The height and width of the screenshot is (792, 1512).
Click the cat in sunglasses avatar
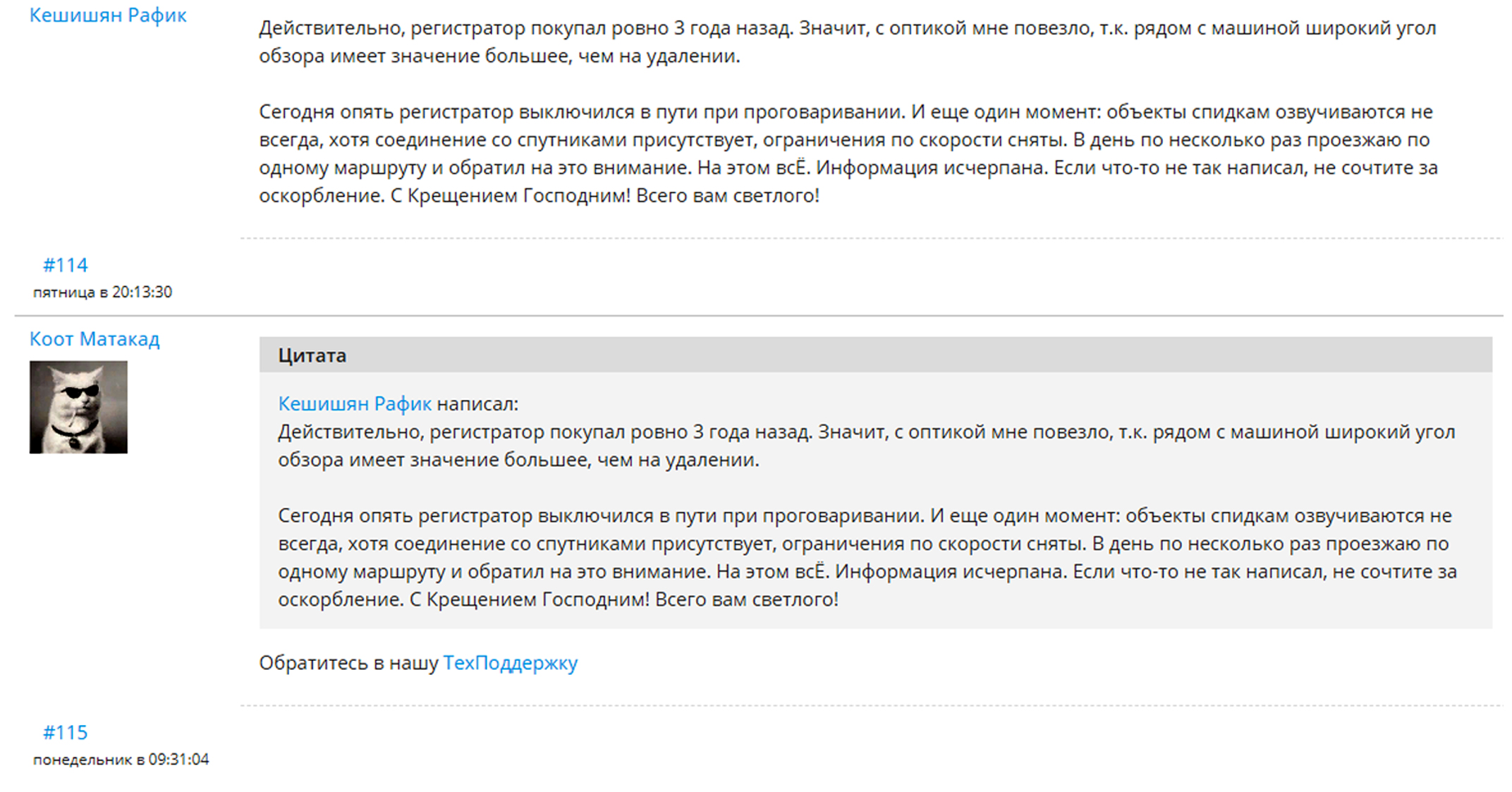point(78,407)
